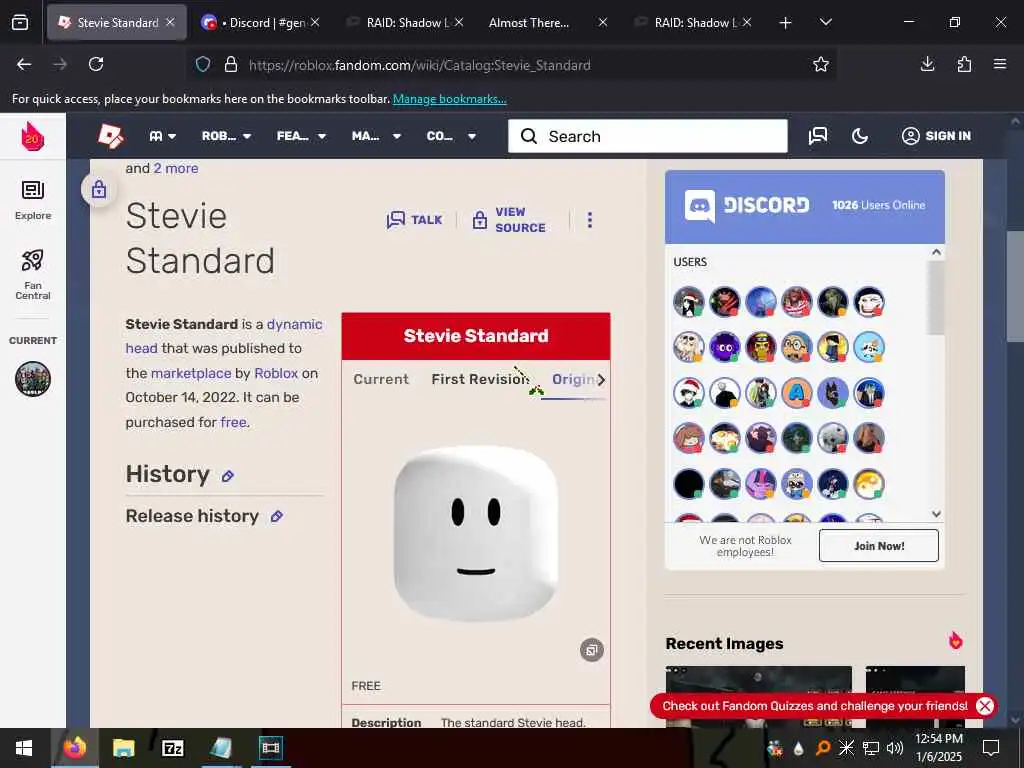
Task: Focus the wiki Search field
Action: [647, 136]
